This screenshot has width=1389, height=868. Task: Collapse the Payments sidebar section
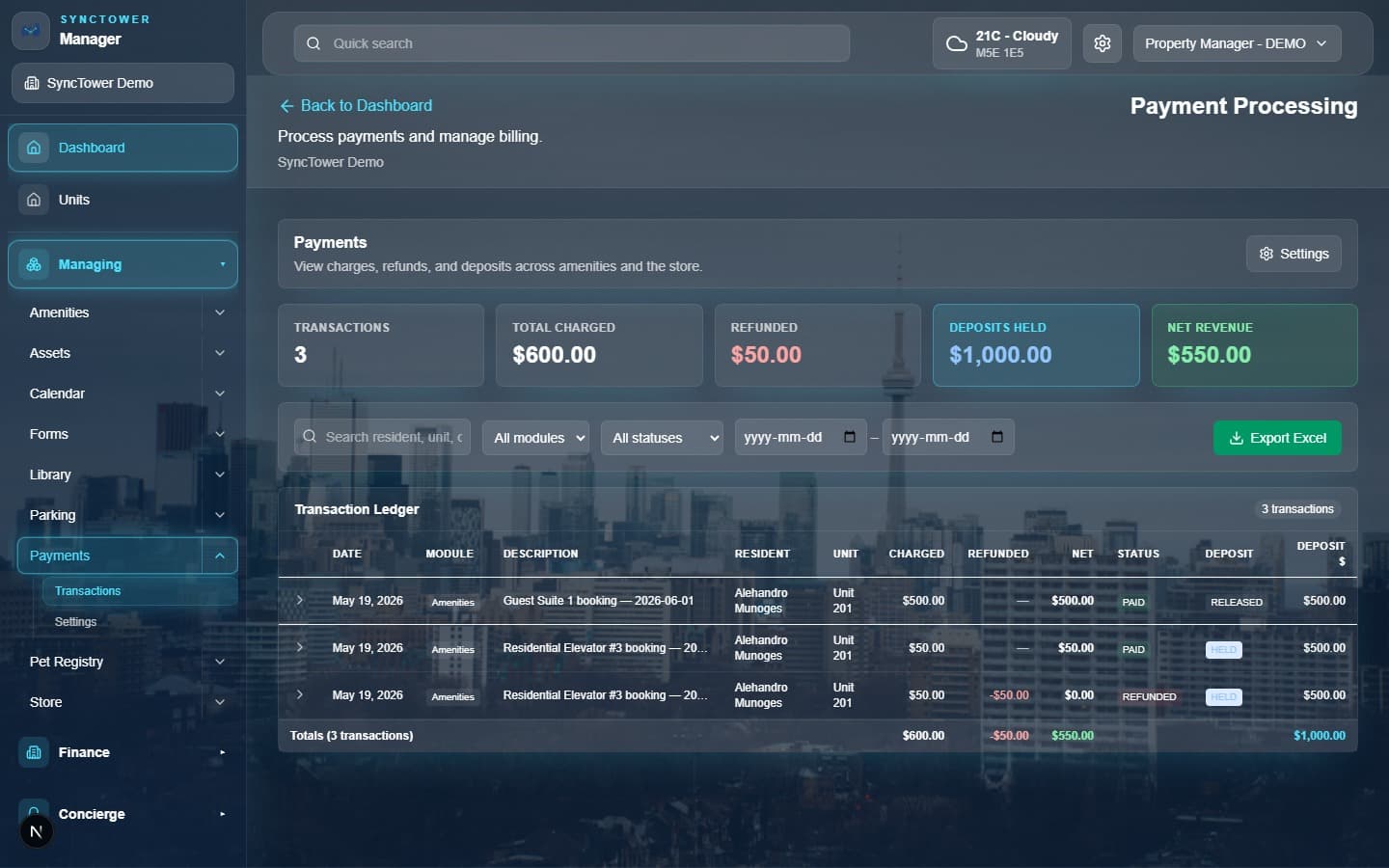[220, 556]
